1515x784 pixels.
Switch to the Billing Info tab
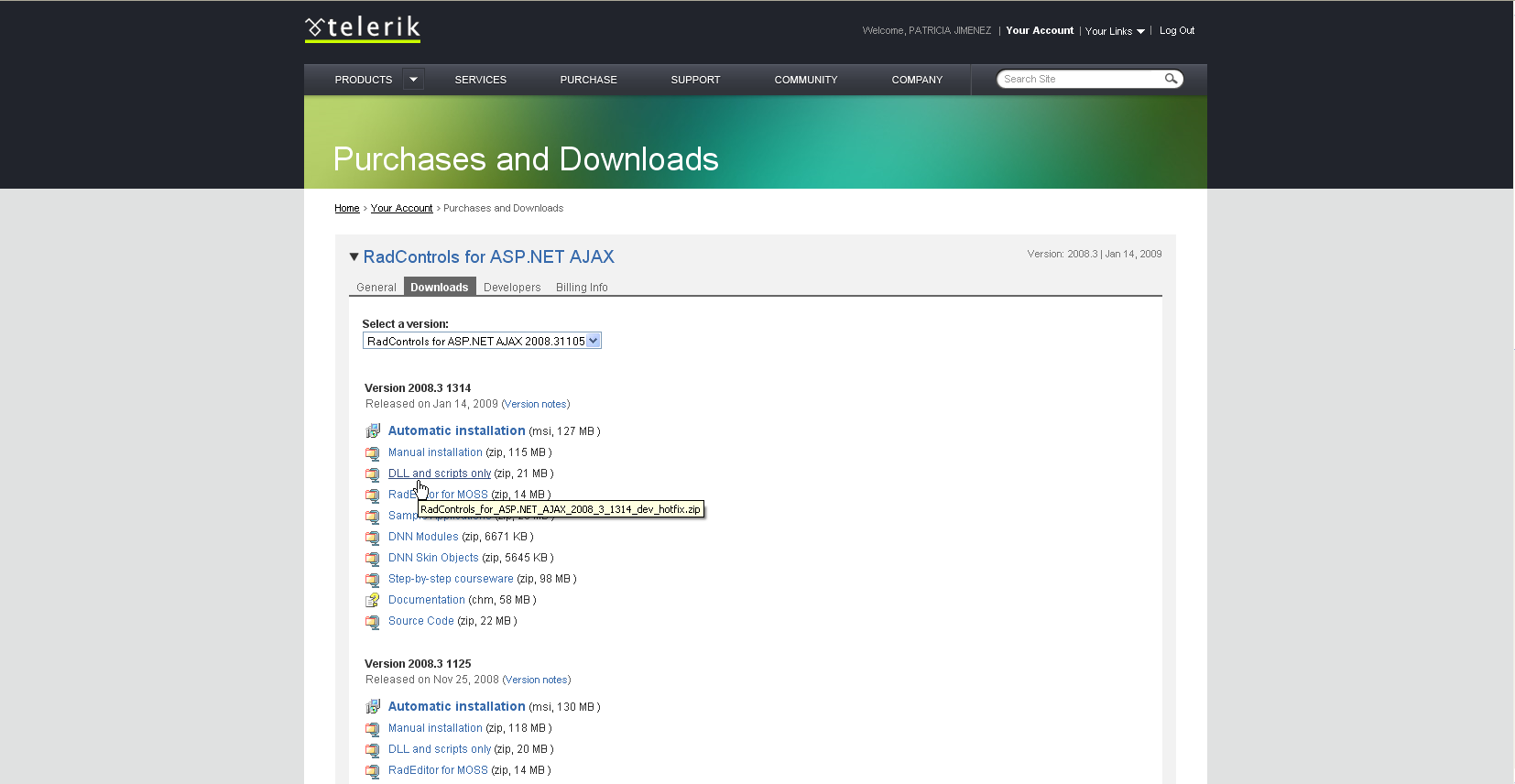tap(582, 288)
